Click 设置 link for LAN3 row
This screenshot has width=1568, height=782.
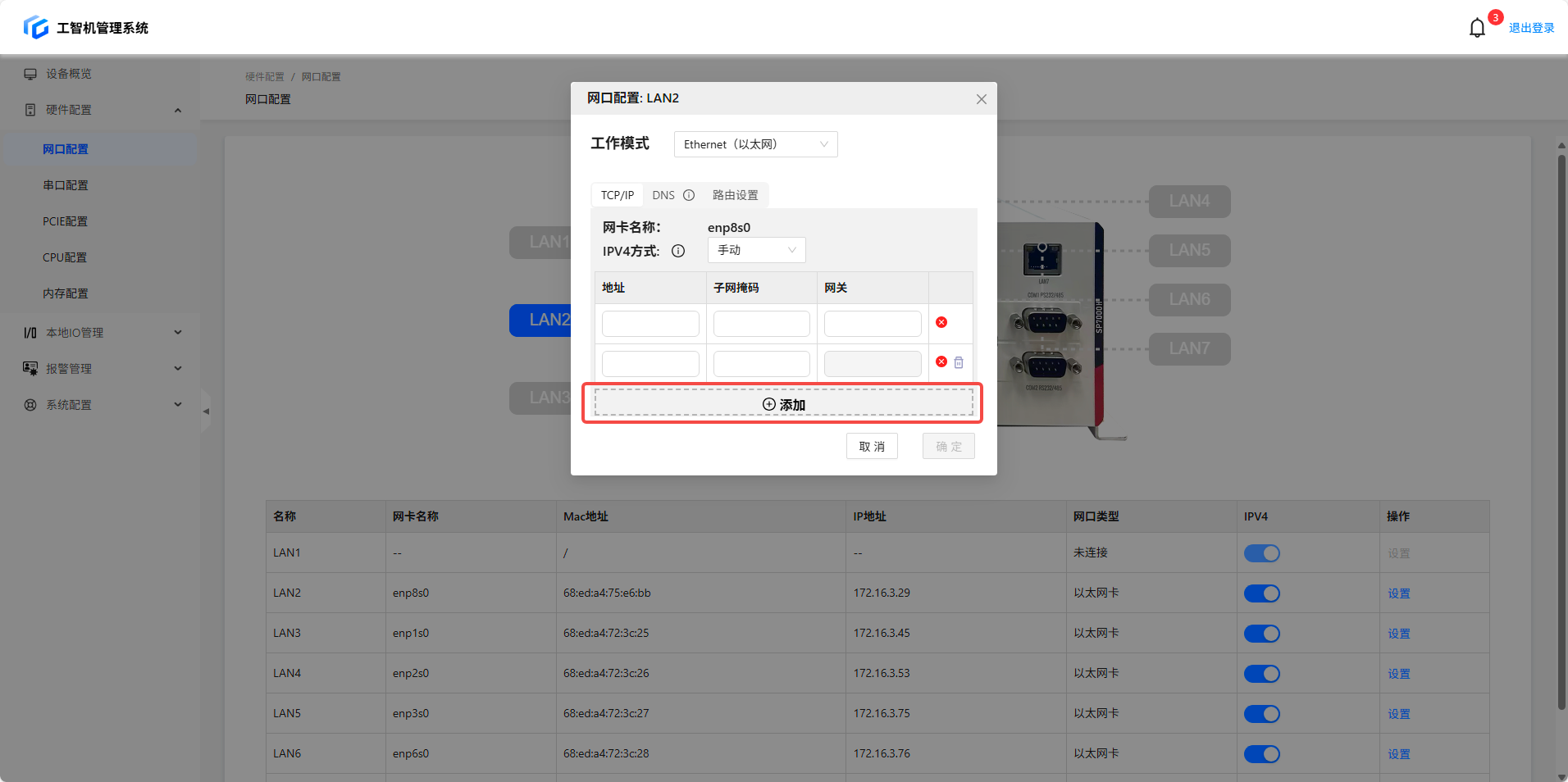1398,634
